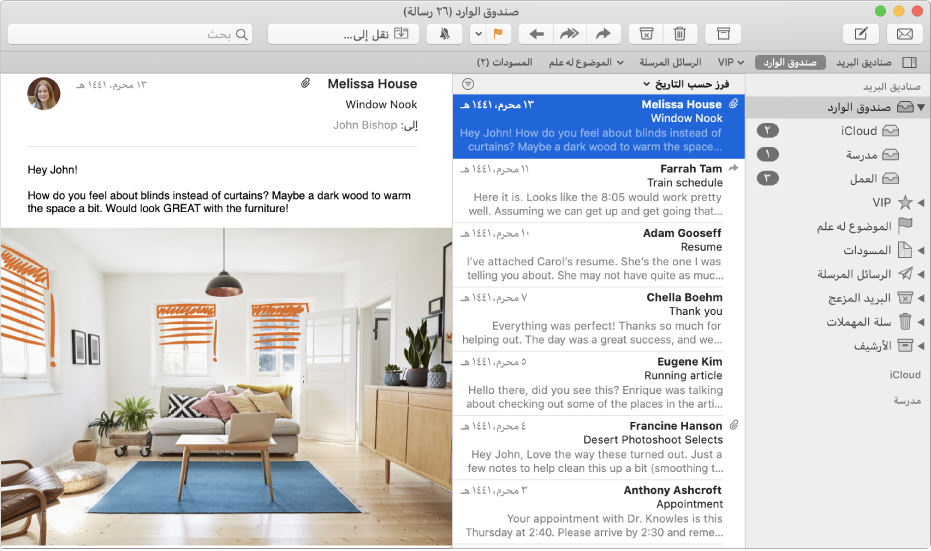Open Sort by Date dropdown
Viewport: 931px width, 551px height.
click(686, 84)
